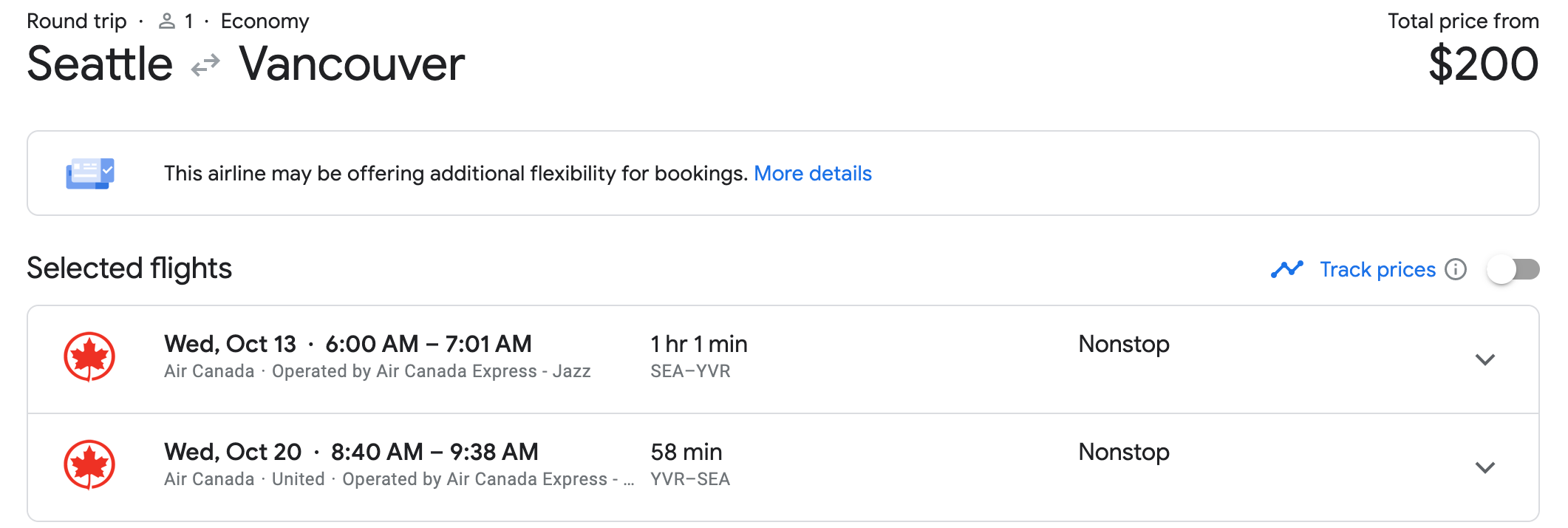The width and height of the screenshot is (1568, 528).
Task: Click the YVR–SEA route text
Action: coord(690,479)
